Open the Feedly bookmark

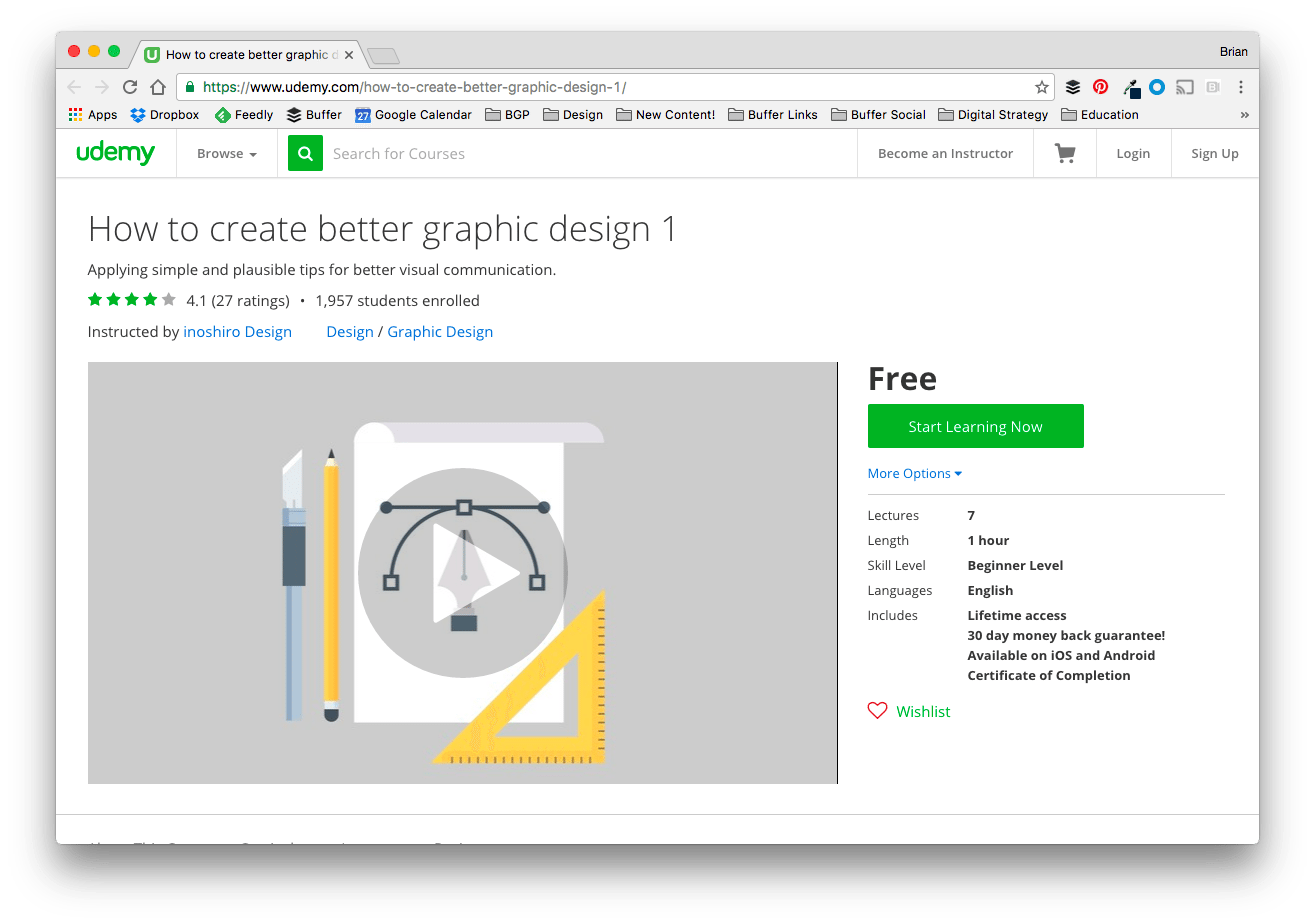coord(243,114)
